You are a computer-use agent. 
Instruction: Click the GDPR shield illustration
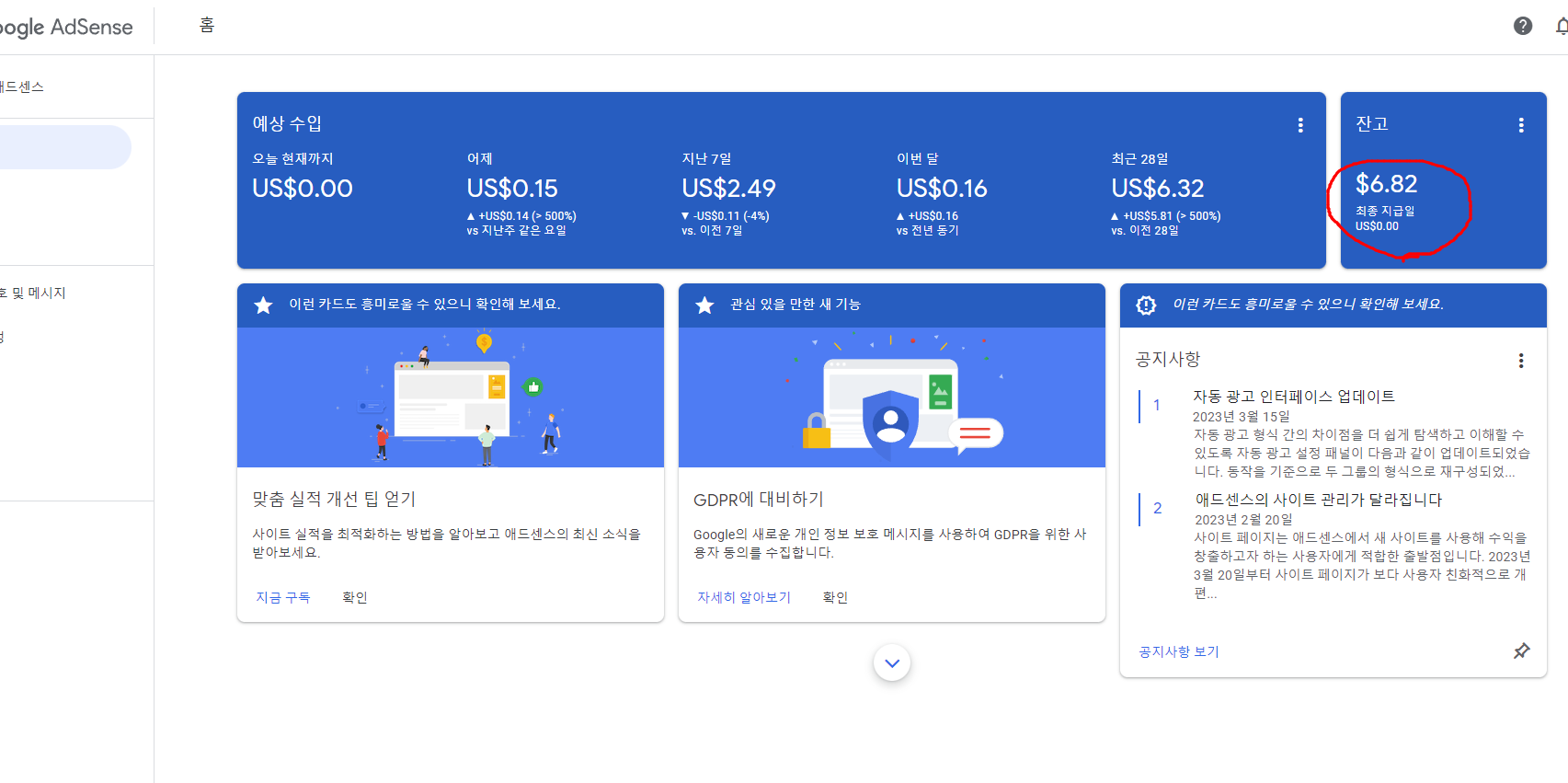tap(892, 397)
